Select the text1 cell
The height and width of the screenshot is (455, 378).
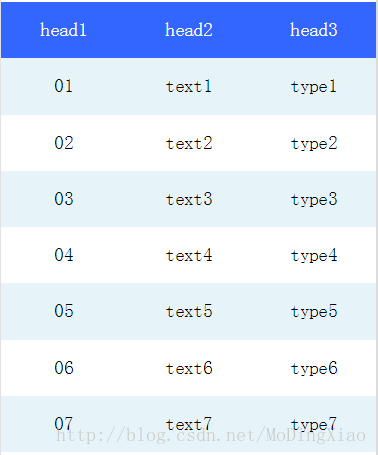pos(189,86)
